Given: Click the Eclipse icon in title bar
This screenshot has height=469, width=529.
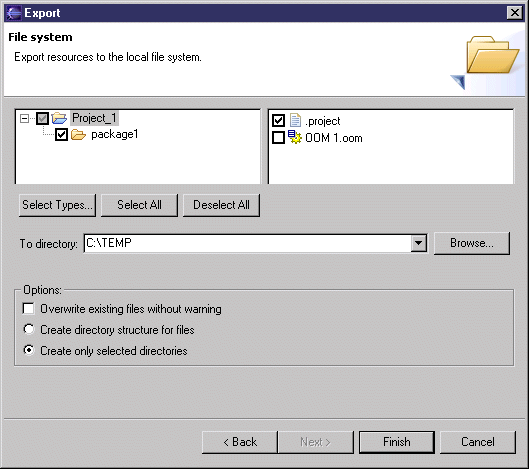Looking at the screenshot, I should [13, 13].
